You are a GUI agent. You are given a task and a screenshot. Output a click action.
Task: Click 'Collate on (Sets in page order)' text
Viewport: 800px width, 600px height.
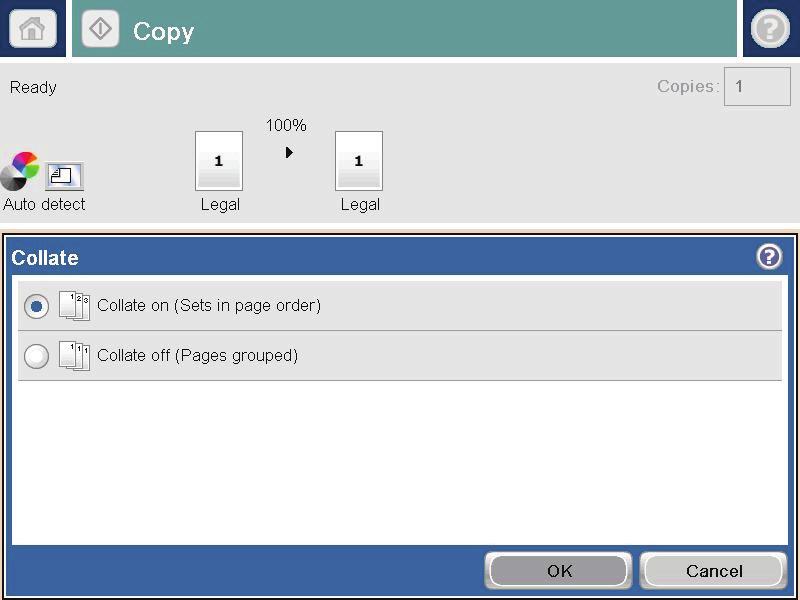(x=209, y=306)
